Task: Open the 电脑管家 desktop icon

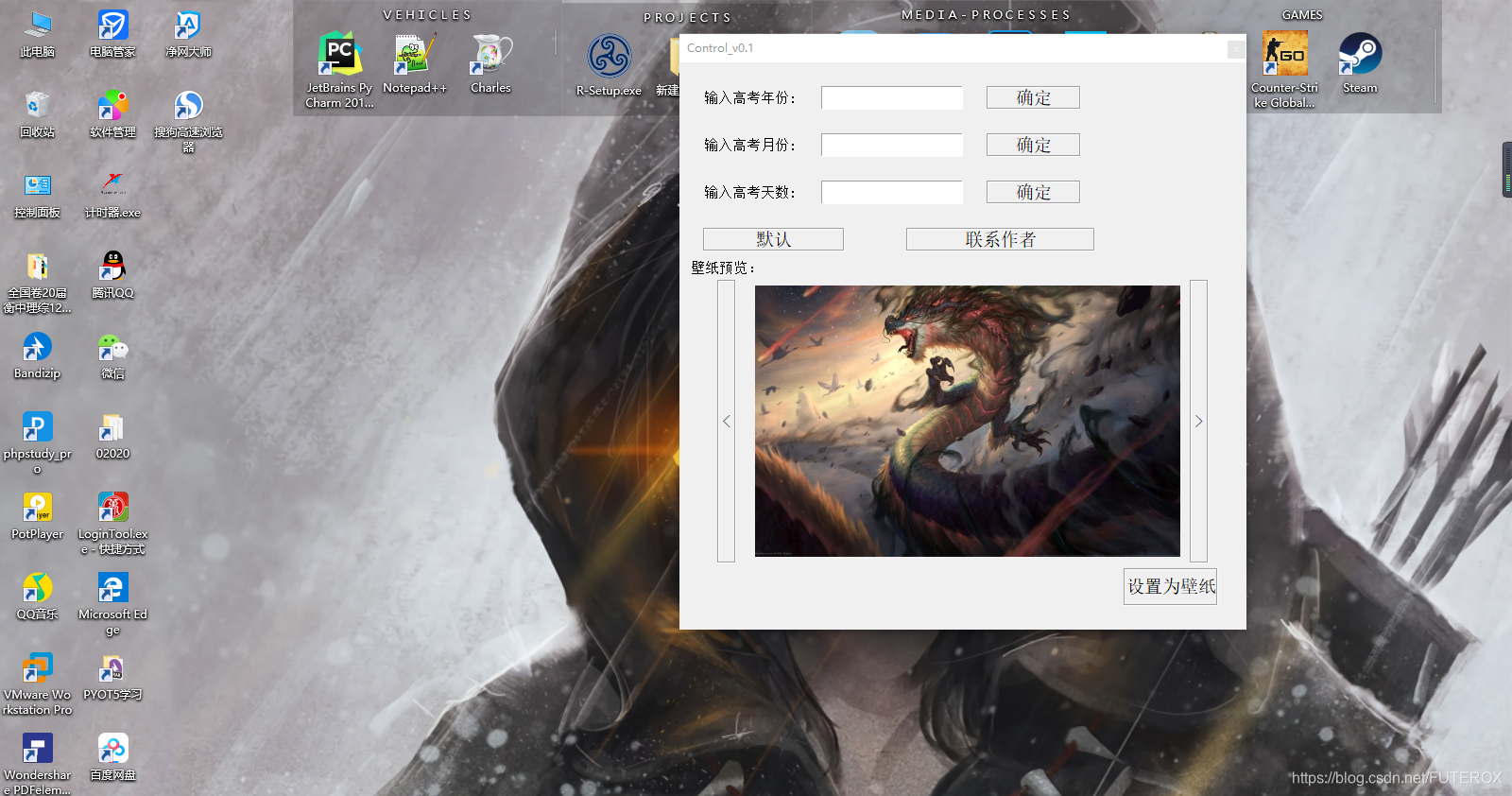Action: click(112, 34)
